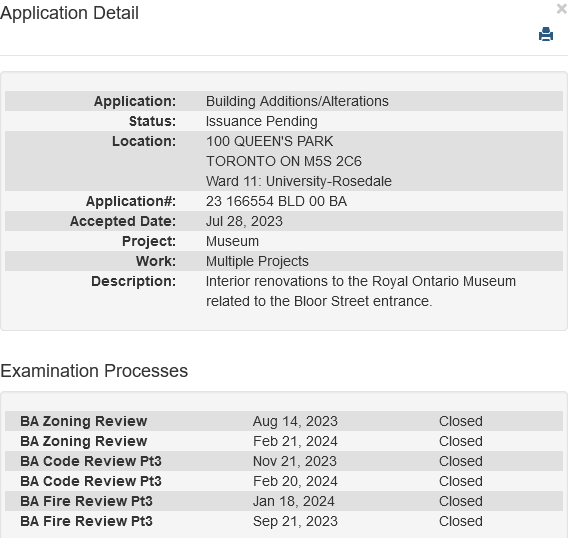Click the 100 QUEEN'S PARK location line
The image size is (568, 538).
pyautogui.click(x=270, y=141)
